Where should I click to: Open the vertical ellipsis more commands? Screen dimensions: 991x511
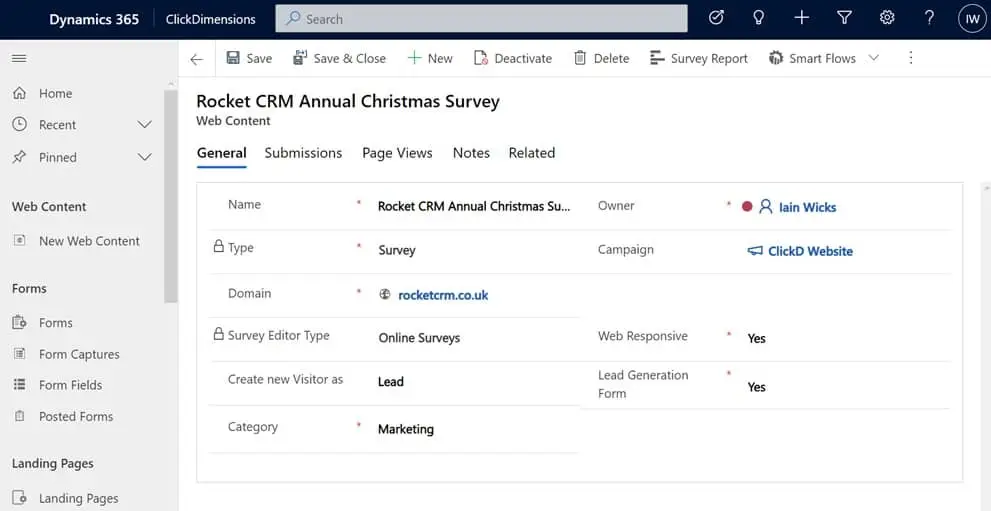911,58
